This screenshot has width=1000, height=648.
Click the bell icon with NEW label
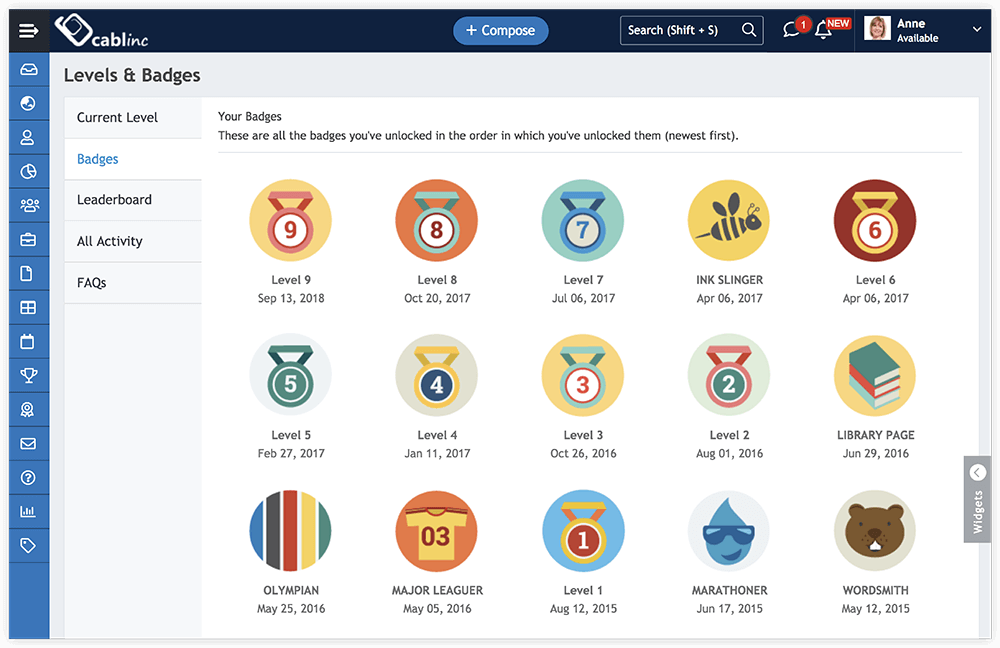click(x=824, y=32)
